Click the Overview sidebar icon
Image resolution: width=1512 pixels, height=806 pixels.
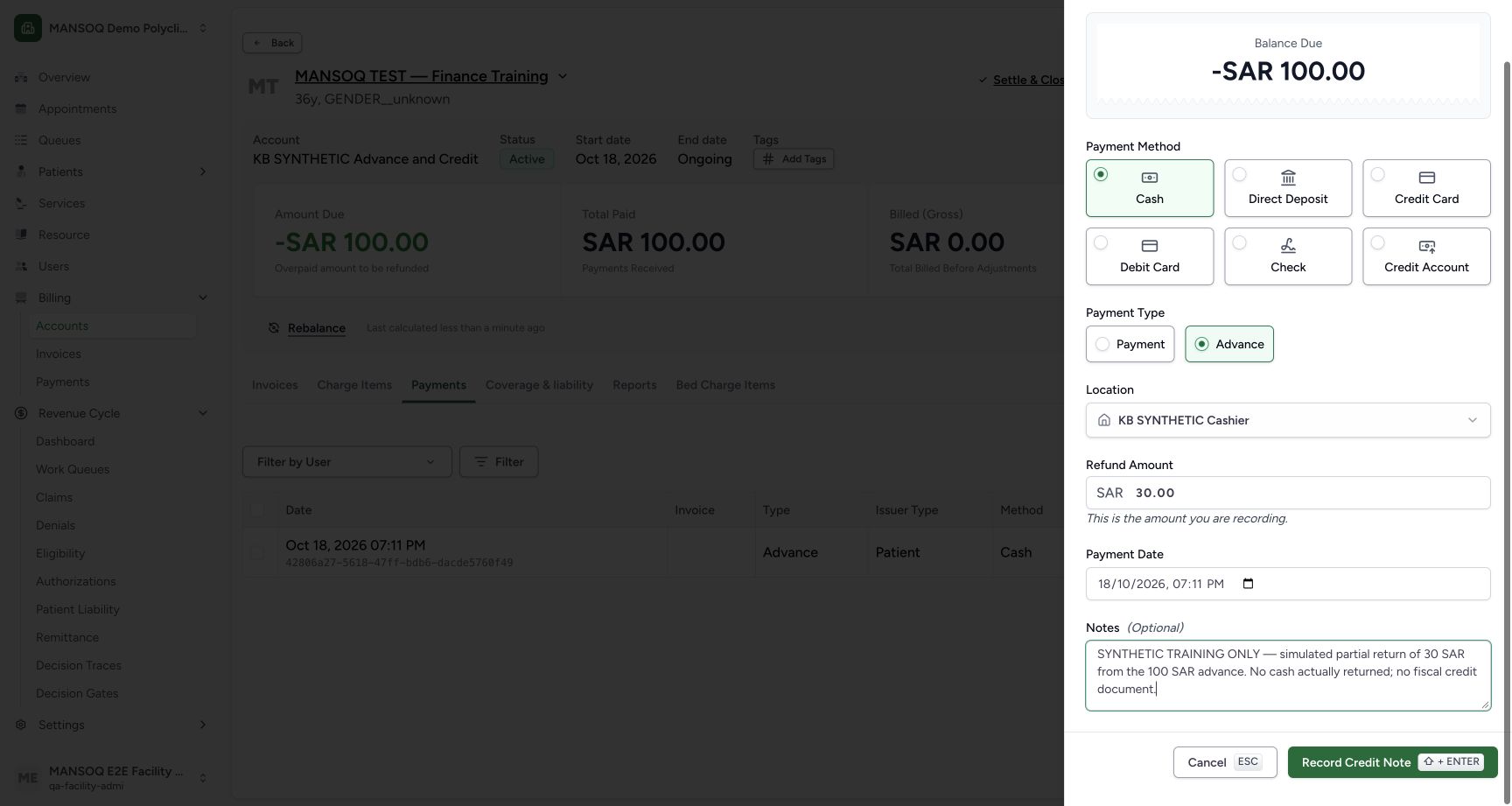[21, 77]
